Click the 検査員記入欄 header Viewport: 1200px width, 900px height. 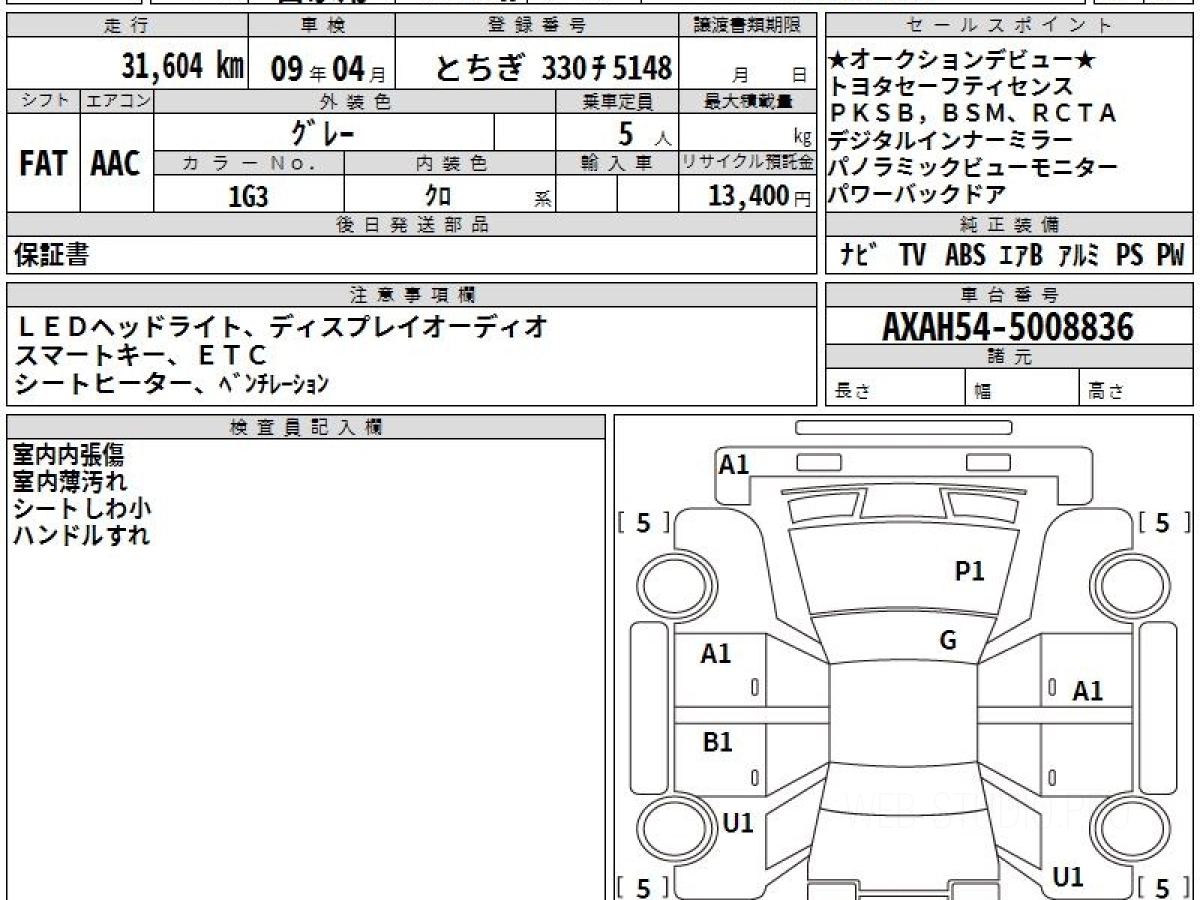click(x=306, y=426)
